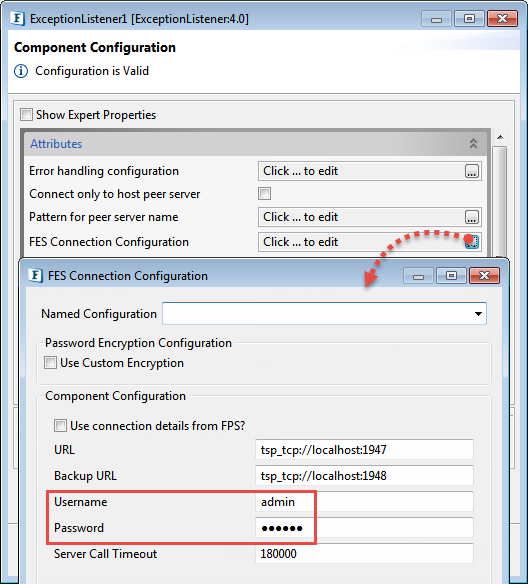This screenshot has height=584, width=528.
Task: Click into the URL field
Action: [x=364, y=450]
